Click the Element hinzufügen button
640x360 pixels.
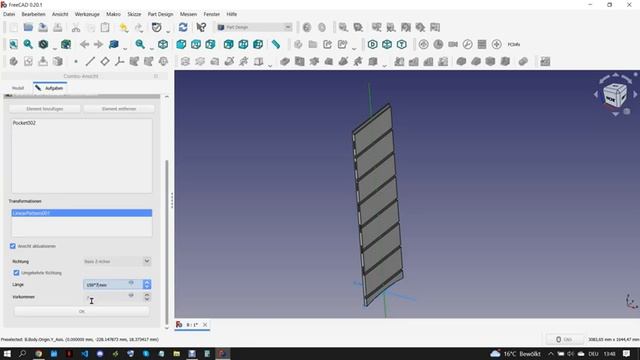click(x=44, y=109)
